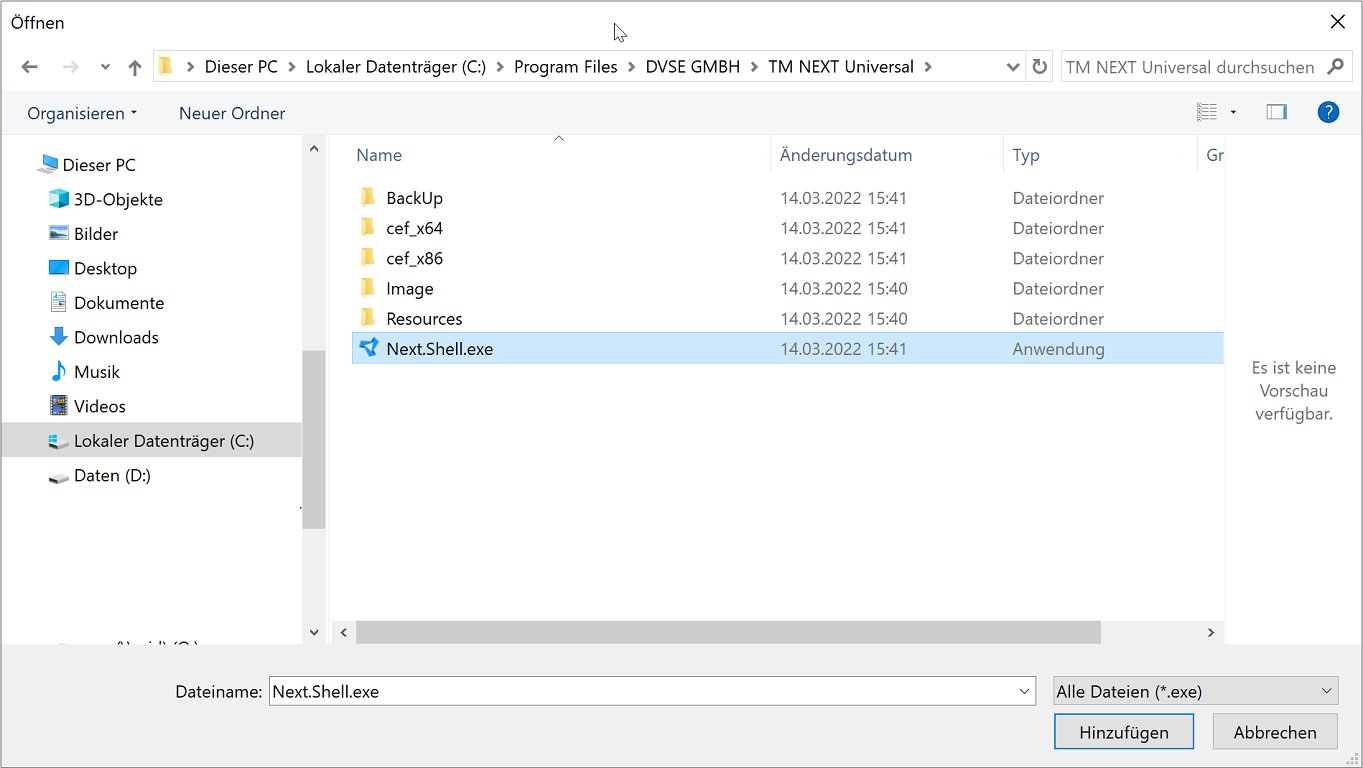Viewport: 1363px width, 768px height.
Task: Select the cef_x86 folder name
Action: [x=414, y=258]
